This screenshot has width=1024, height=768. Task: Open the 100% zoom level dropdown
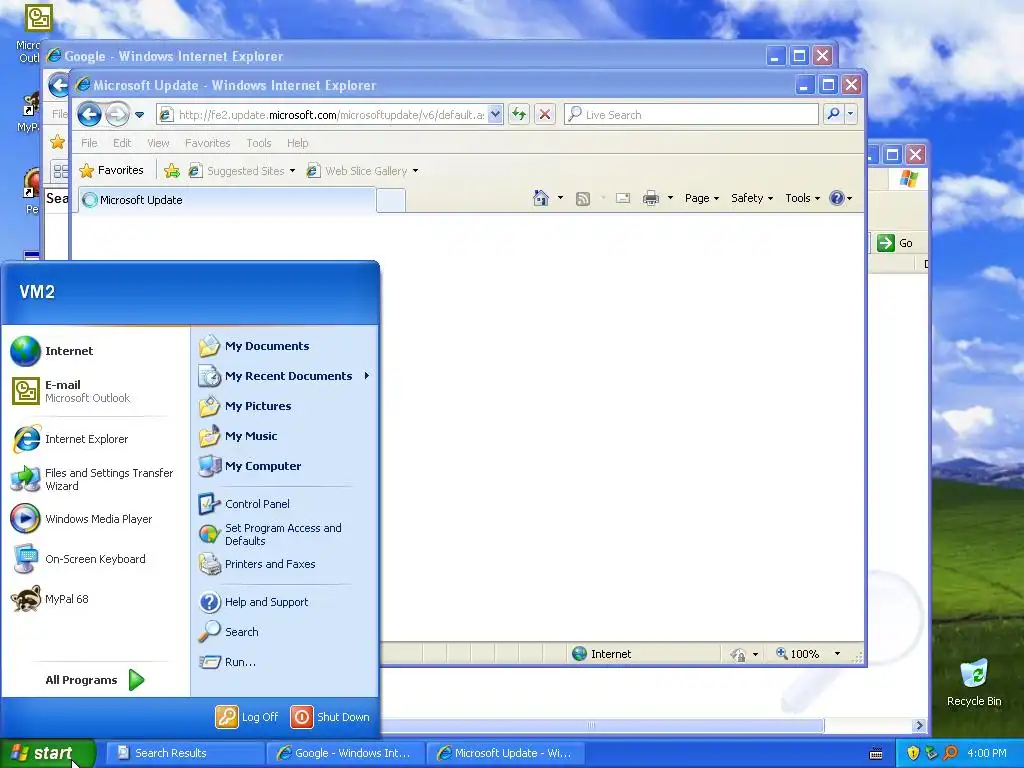coord(837,654)
